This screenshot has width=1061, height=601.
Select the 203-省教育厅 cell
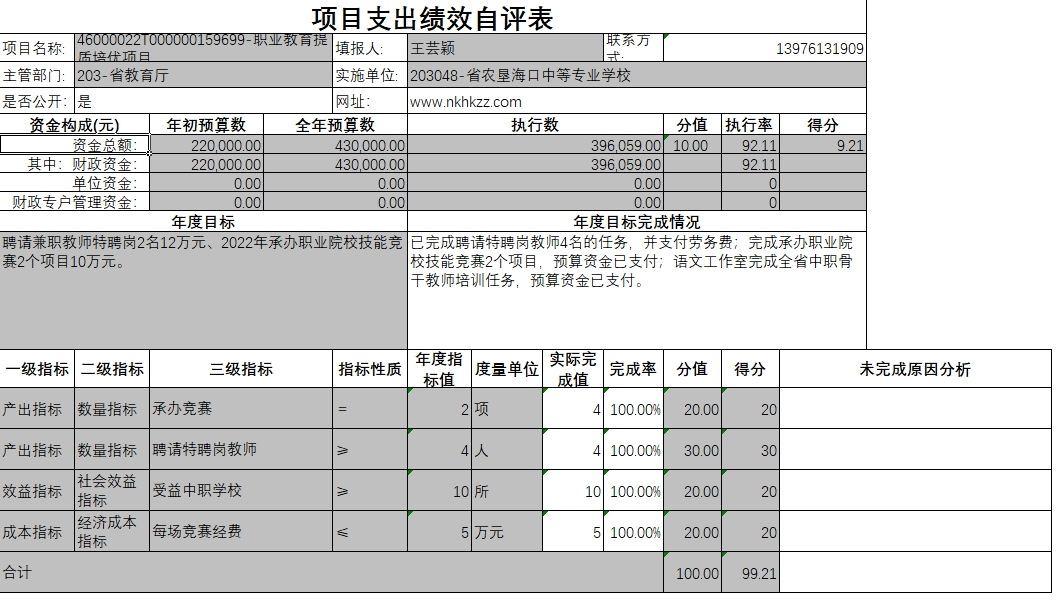pos(204,75)
